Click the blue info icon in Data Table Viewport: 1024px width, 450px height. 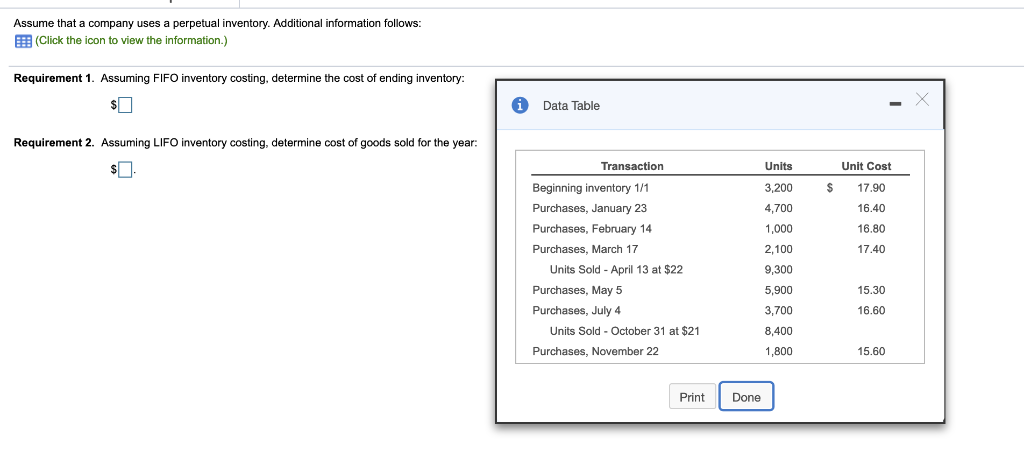point(520,105)
